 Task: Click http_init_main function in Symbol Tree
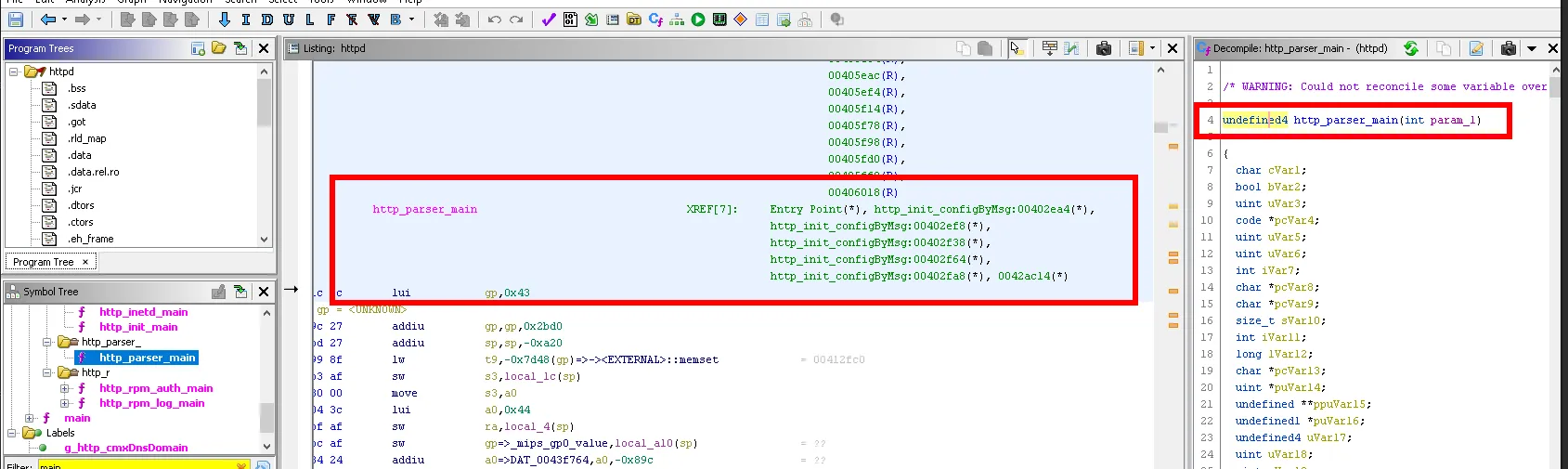[x=138, y=327]
